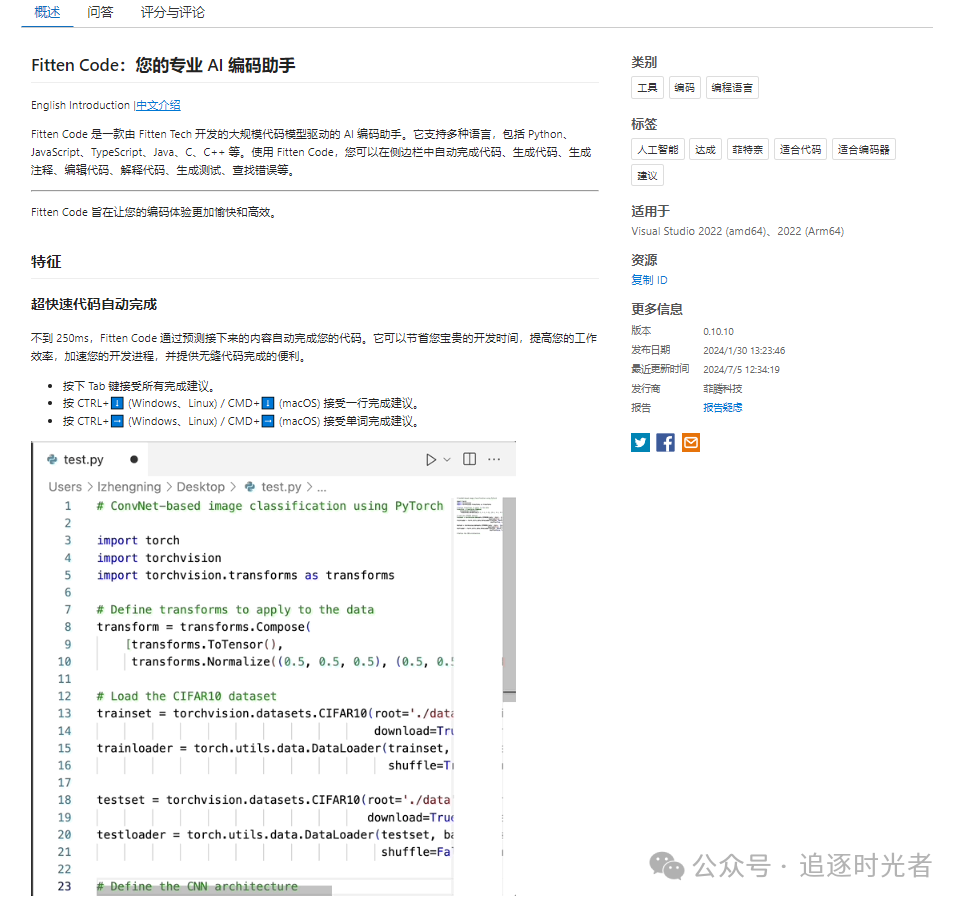Click the Visual Studio 2022 compatibility text

[738, 232]
